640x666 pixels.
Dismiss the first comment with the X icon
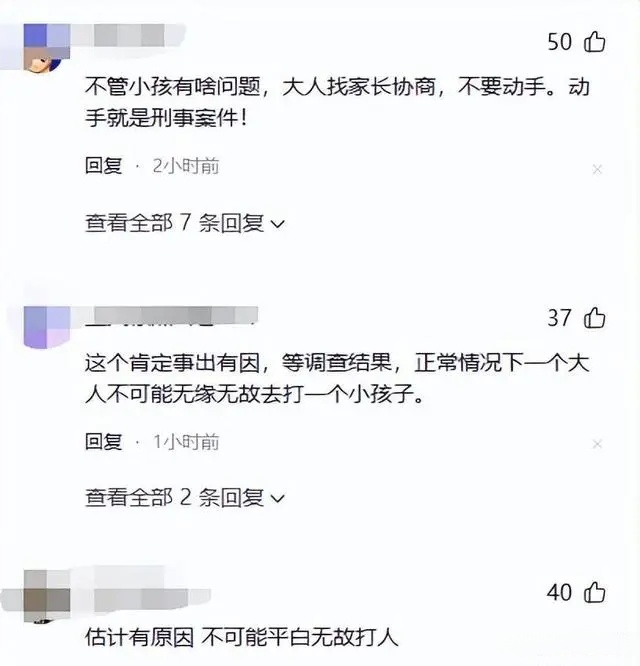click(597, 169)
